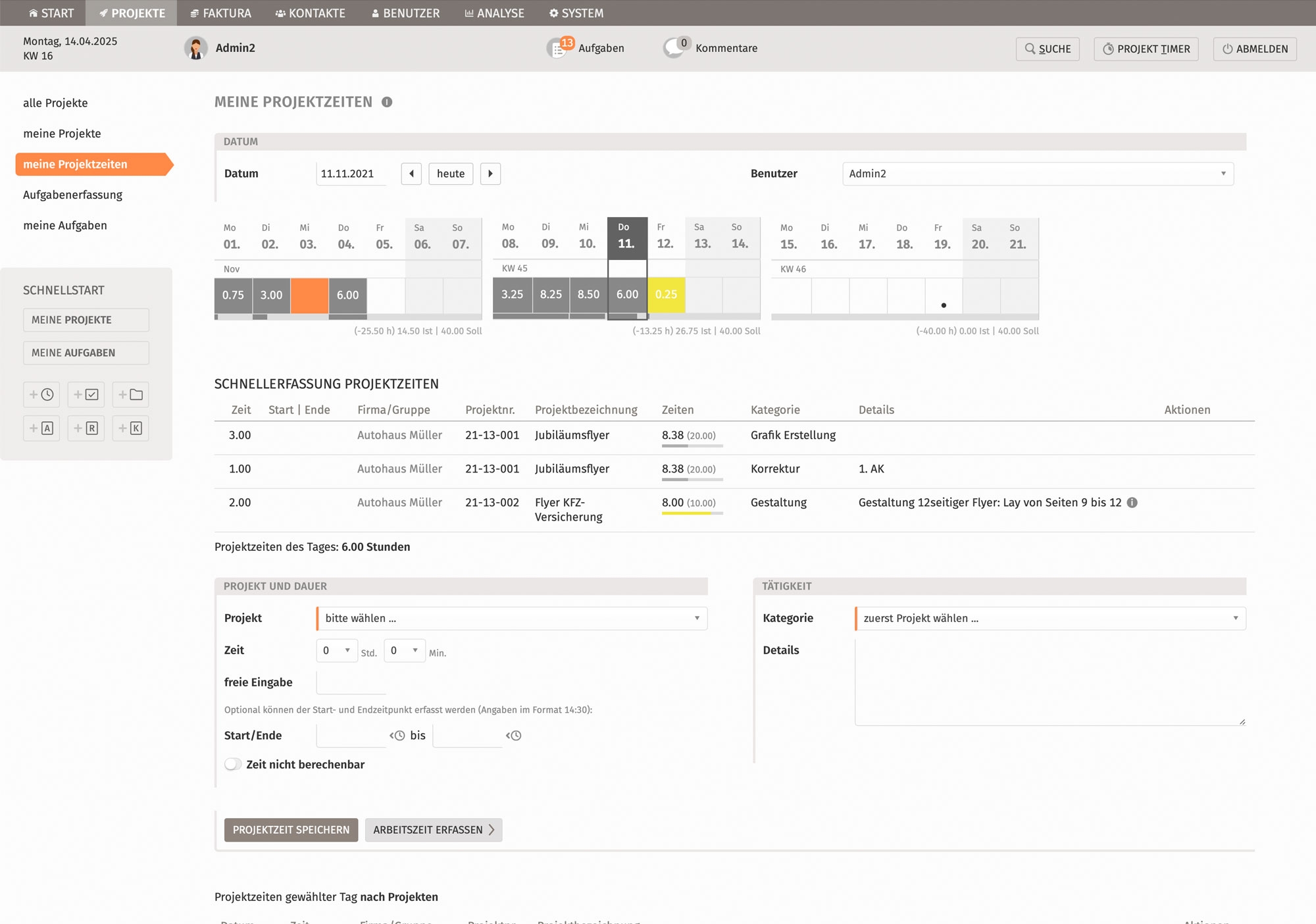Screen dimensions: 1316x924
Task: Click the add project folder icon
Action: click(x=130, y=395)
